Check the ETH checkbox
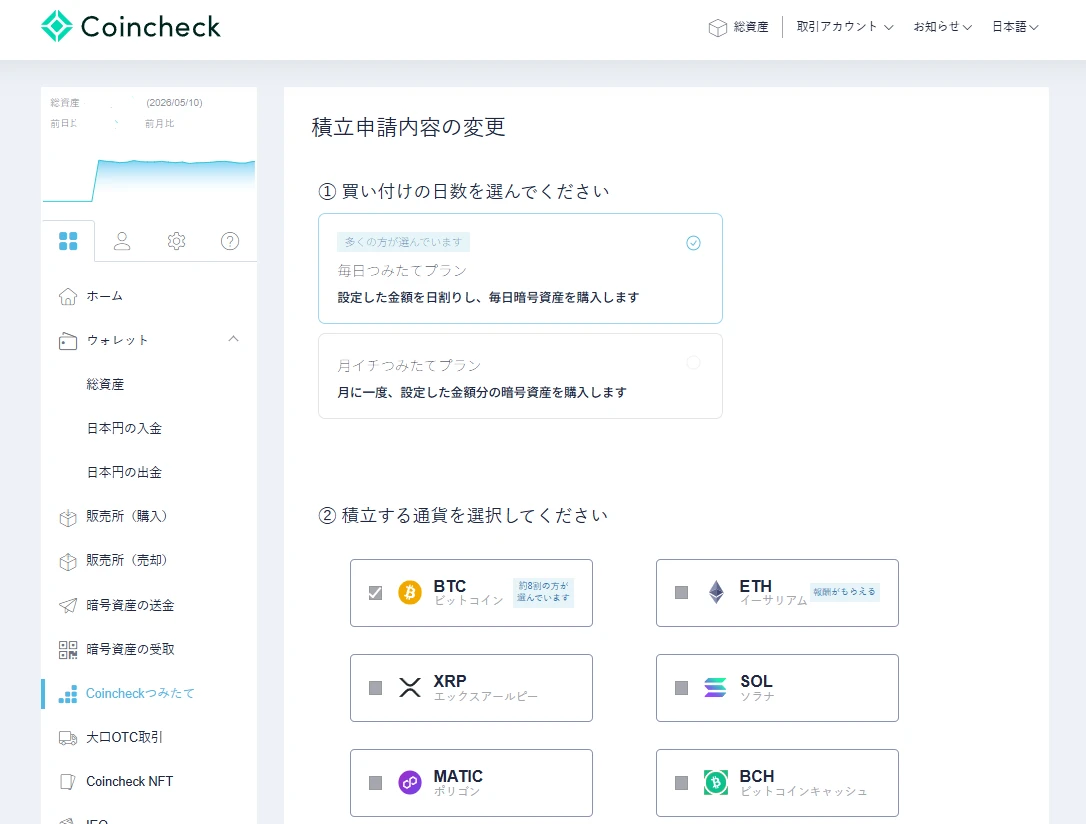 tap(682, 593)
